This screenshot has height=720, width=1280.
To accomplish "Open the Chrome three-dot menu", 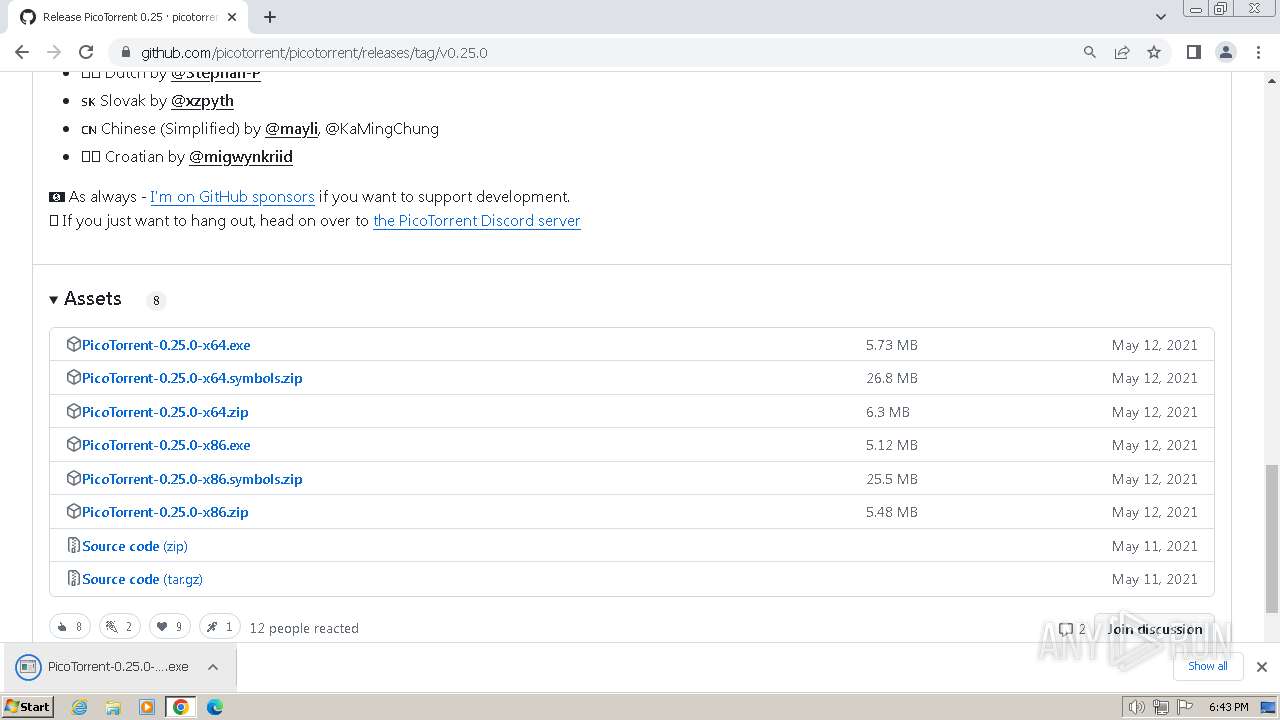I will tap(1258, 52).
